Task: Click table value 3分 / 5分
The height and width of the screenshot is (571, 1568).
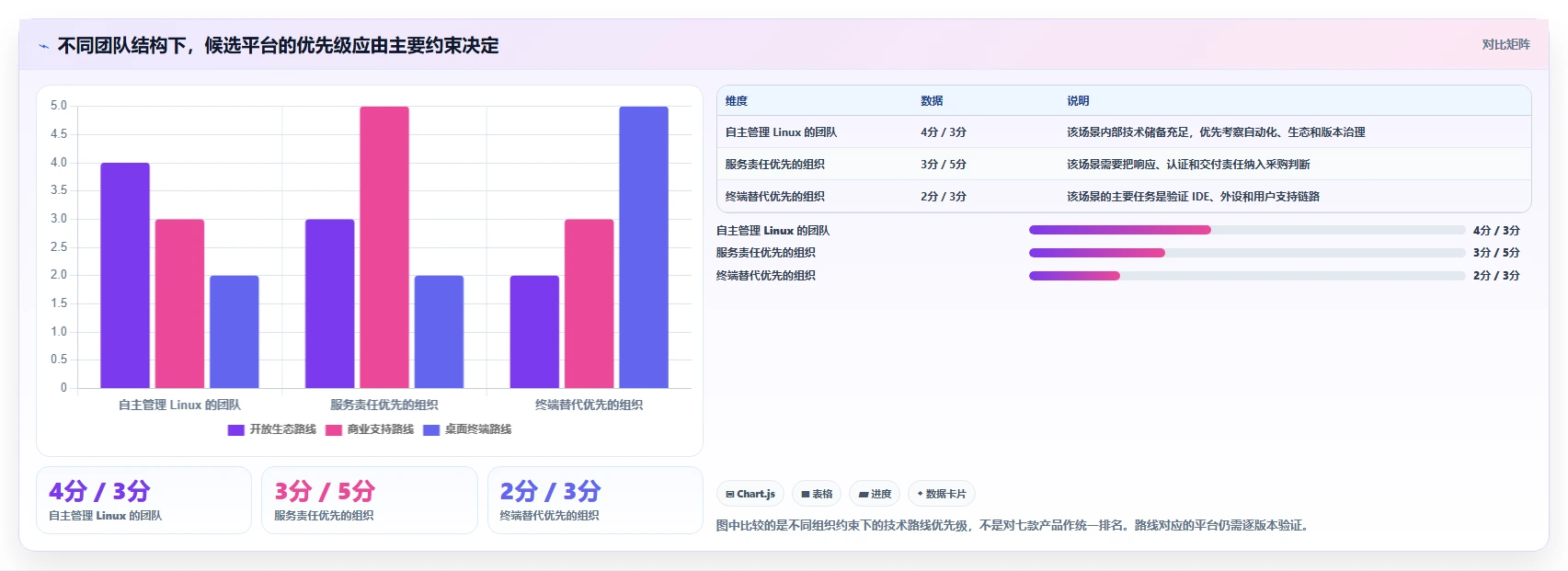Action: [944, 165]
